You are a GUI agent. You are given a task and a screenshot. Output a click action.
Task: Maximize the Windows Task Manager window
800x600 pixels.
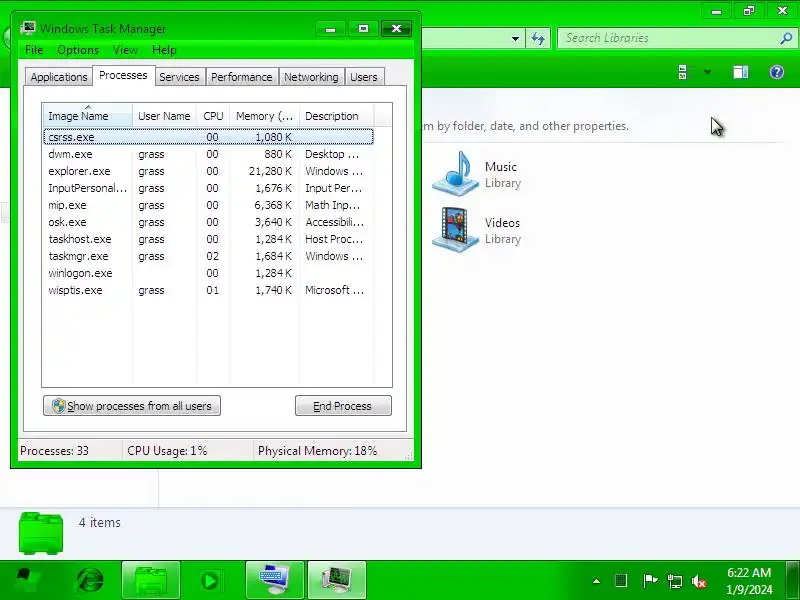point(363,29)
